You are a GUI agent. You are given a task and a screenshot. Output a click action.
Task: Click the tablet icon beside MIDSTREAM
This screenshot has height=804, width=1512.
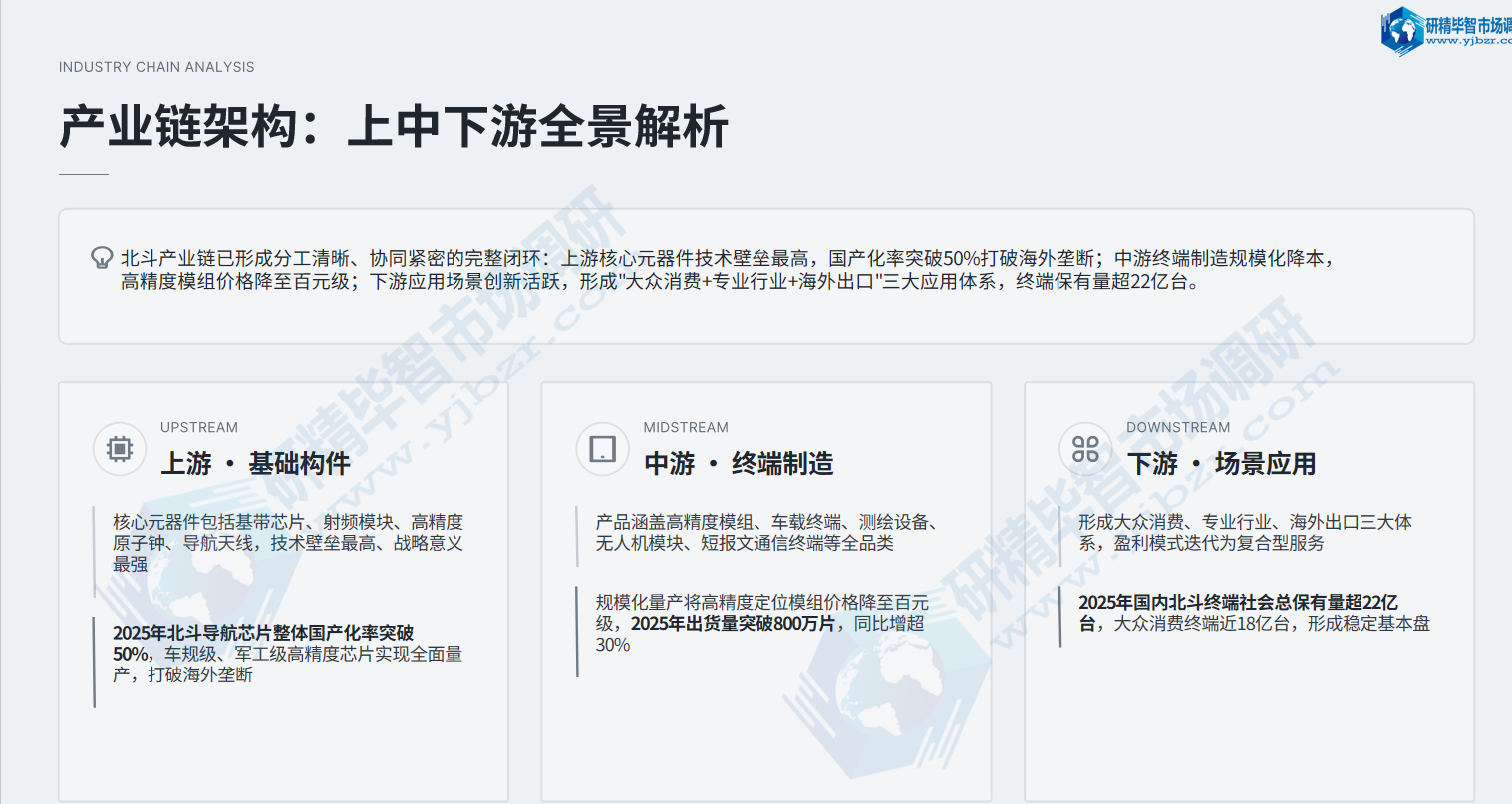602,449
